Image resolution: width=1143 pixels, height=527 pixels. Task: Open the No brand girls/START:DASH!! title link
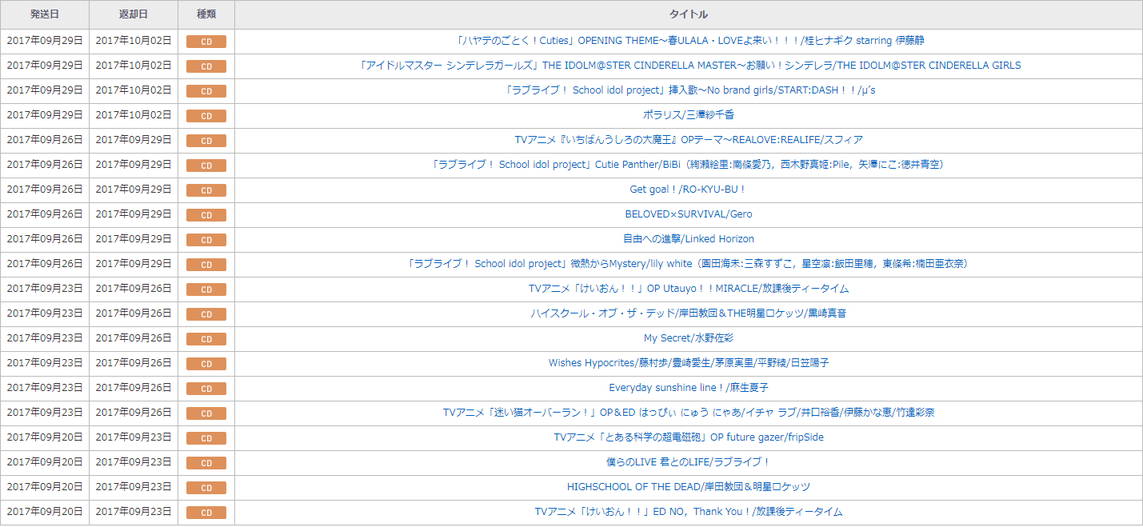pos(688,90)
